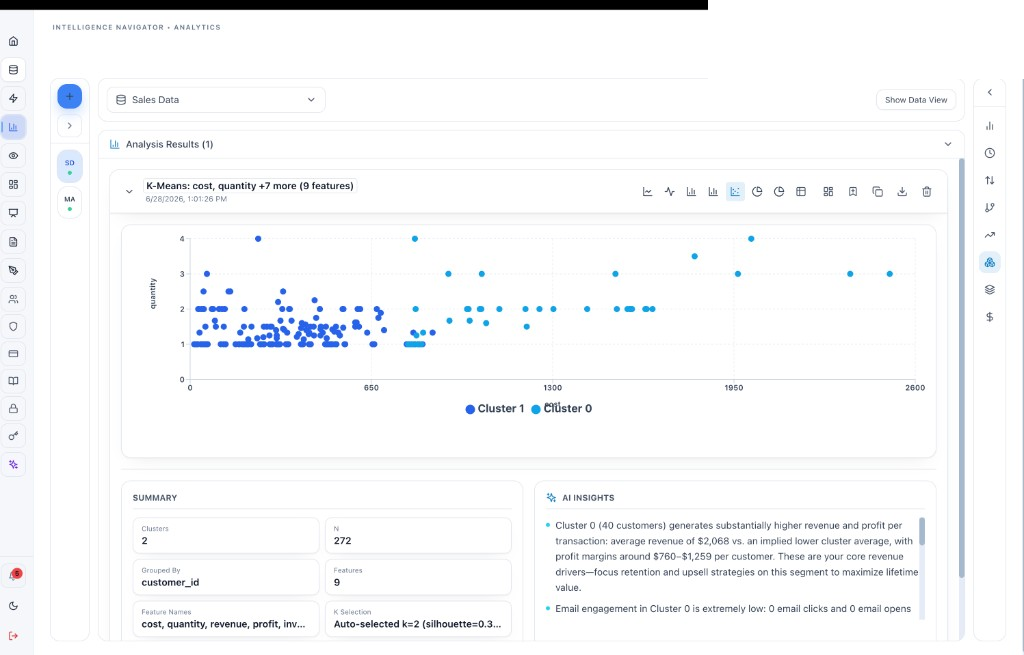
Task: Collapse right panel with left chevron
Action: pos(990,93)
